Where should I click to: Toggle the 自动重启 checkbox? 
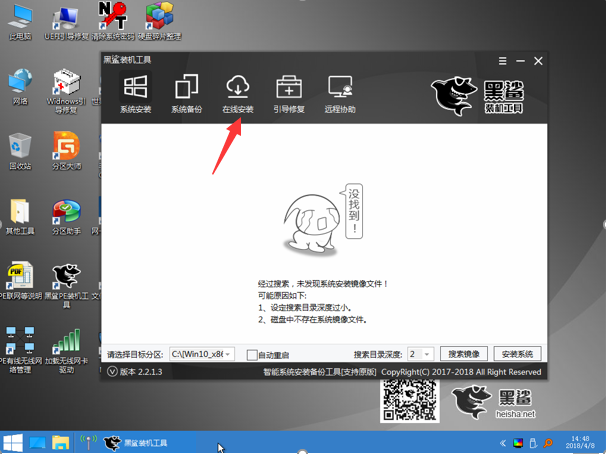[x=252, y=355]
